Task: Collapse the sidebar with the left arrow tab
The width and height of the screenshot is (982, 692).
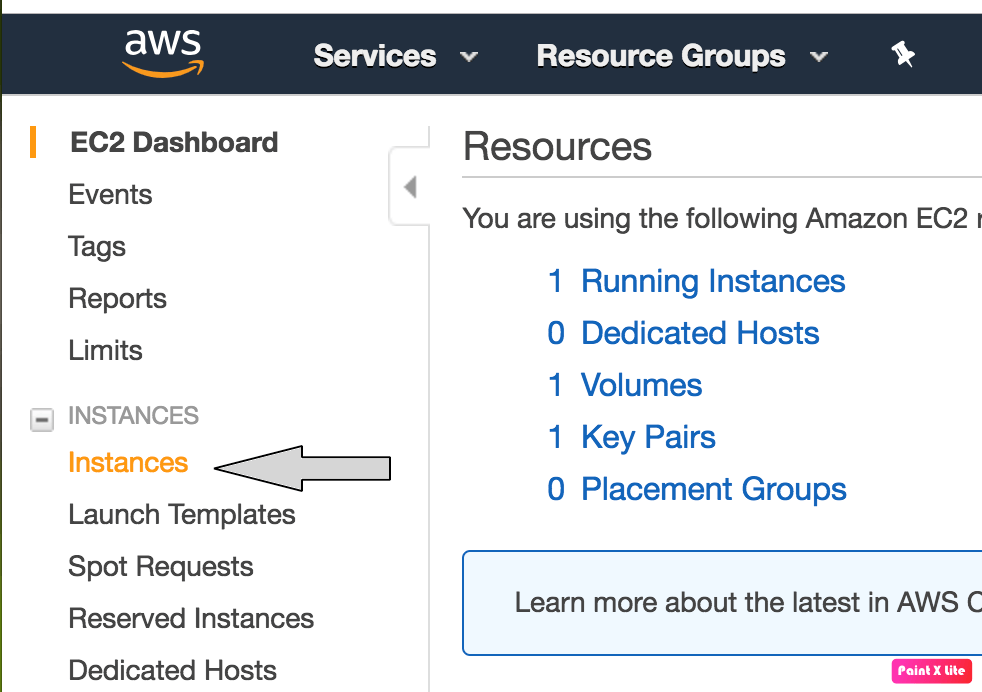Action: point(410,187)
